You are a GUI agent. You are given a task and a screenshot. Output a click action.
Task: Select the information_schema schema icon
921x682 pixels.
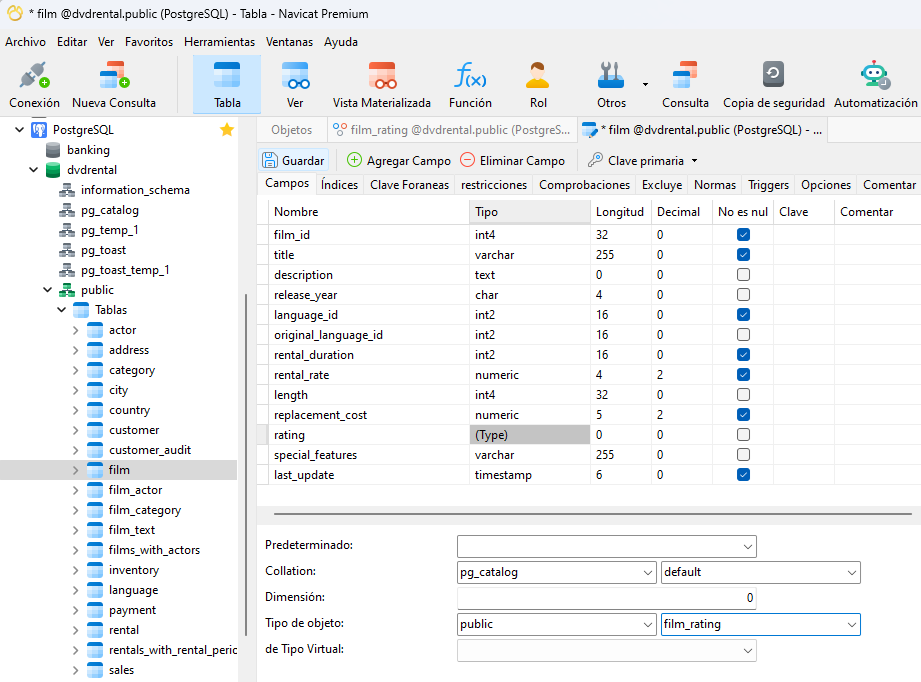[x=67, y=190]
